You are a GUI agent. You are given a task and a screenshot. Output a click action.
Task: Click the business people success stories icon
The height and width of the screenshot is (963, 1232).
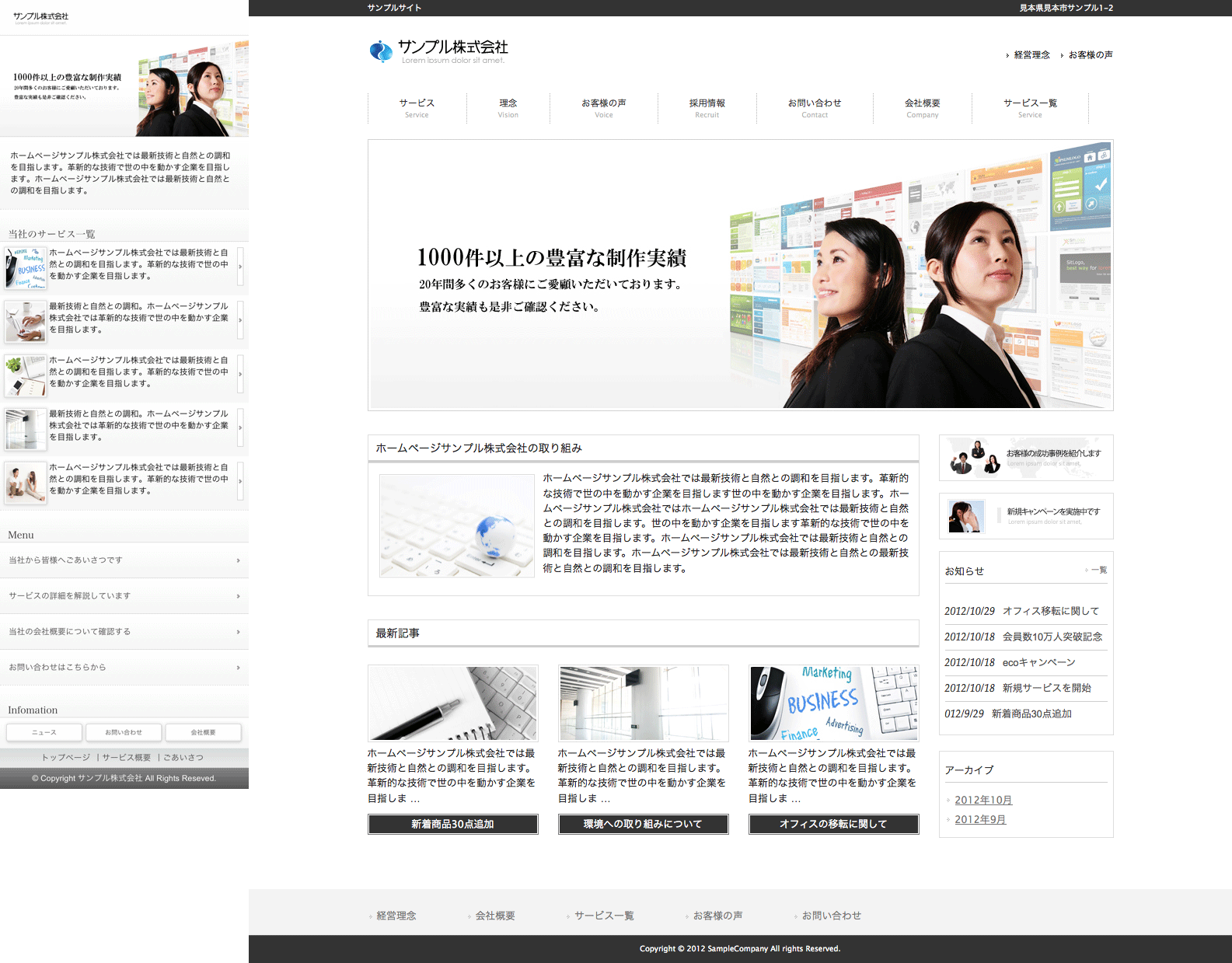[975, 458]
